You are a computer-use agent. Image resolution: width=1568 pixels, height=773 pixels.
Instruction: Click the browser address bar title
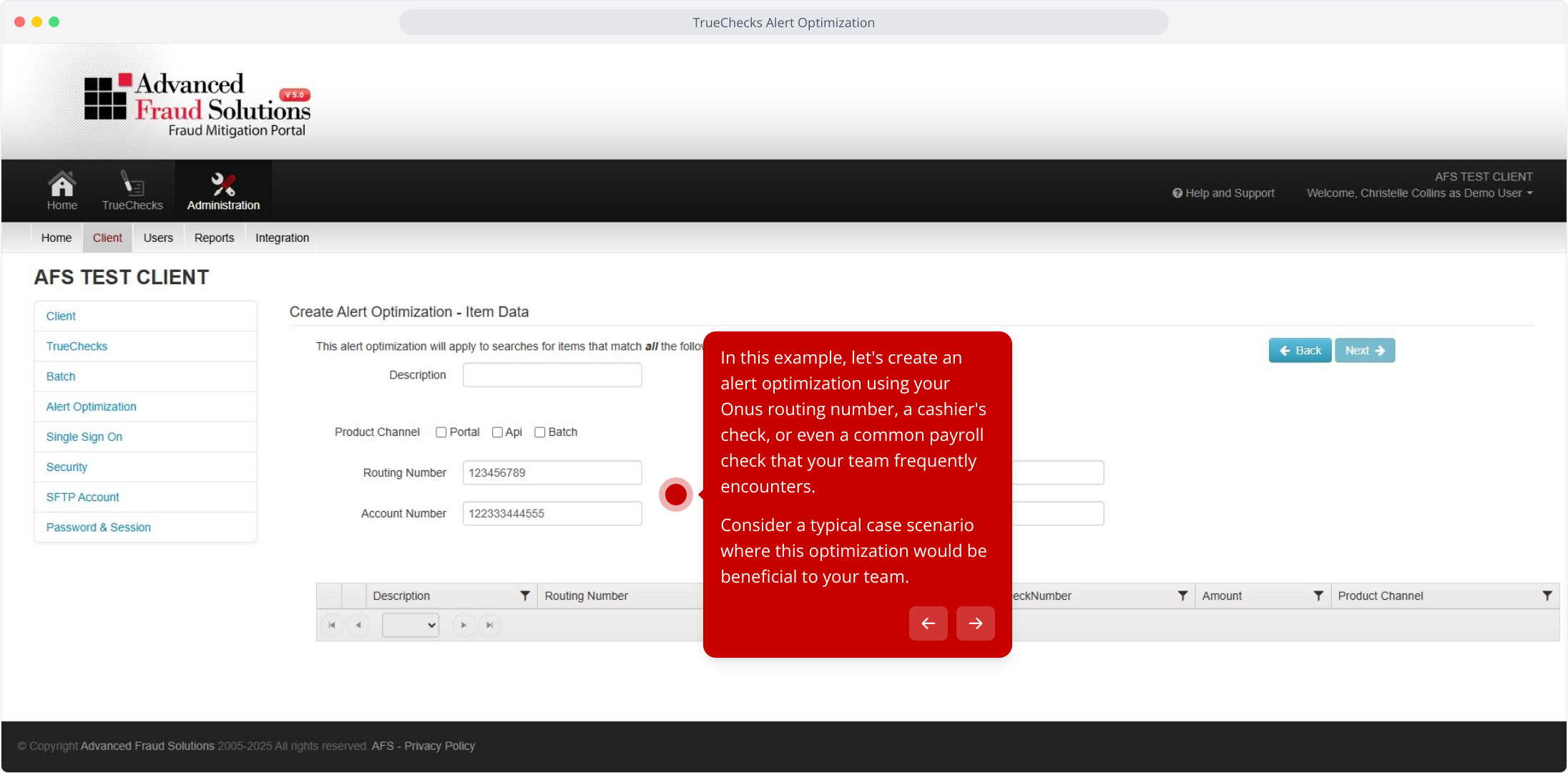[783, 22]
